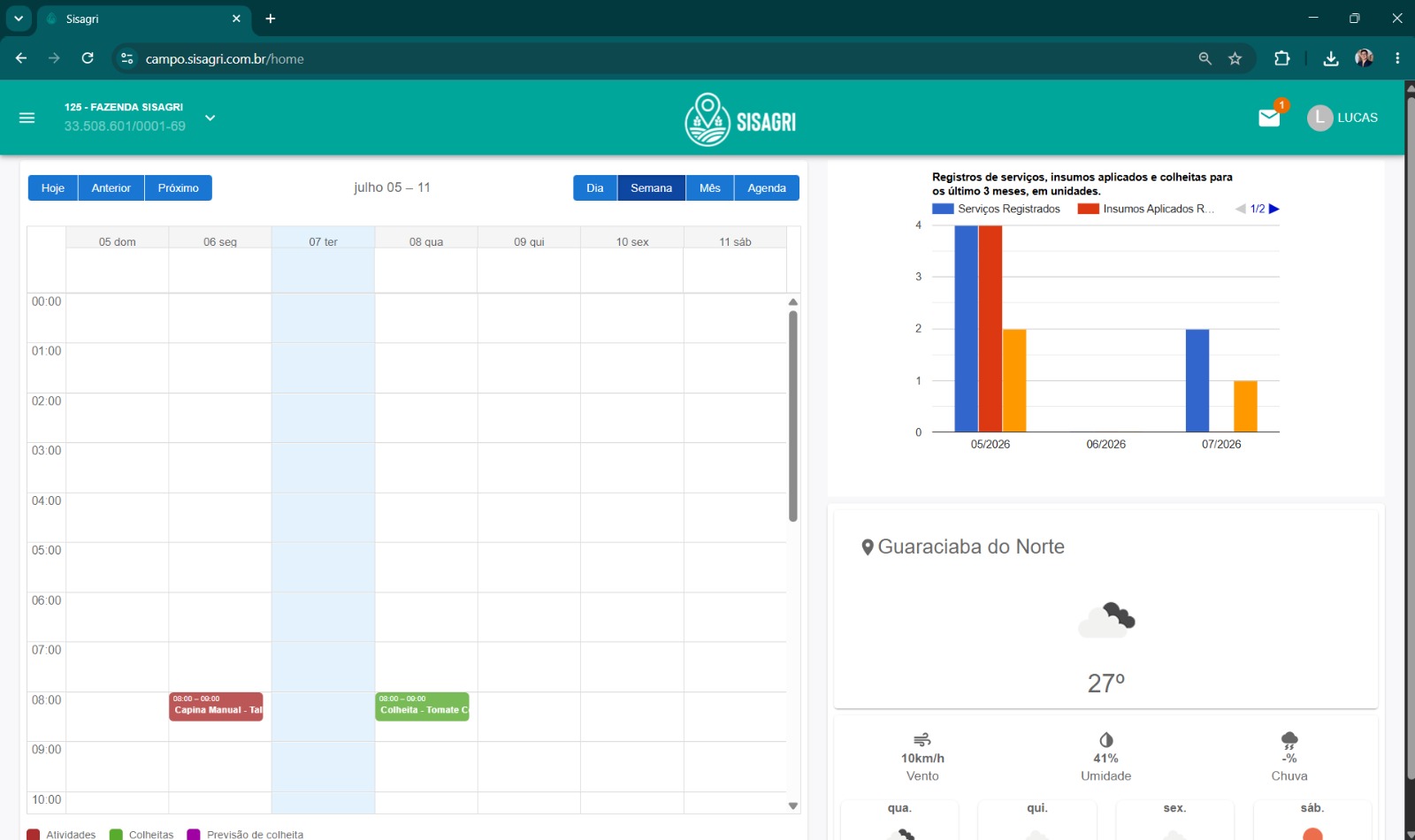Go to next chart legend page arrow
The width and height of the screenshot is (1415, 840).
[x=1274, y=209]
